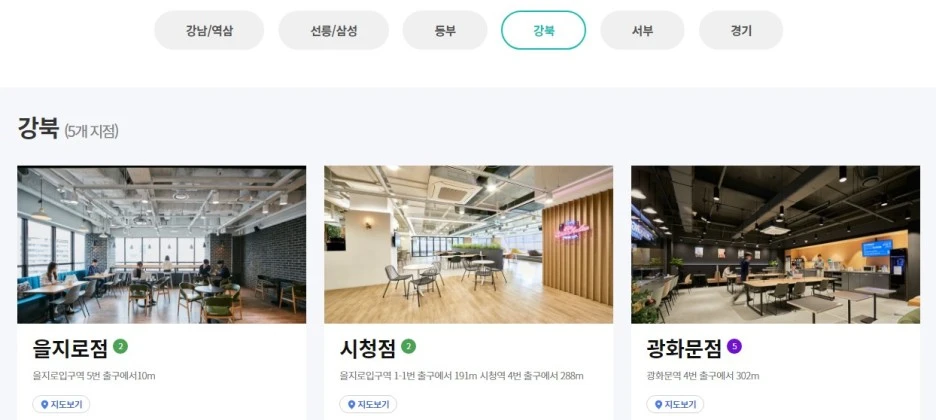Open the 을지로점 lounge photo
The height and width of the screenshot is (420, 936).
pos(162,245)
